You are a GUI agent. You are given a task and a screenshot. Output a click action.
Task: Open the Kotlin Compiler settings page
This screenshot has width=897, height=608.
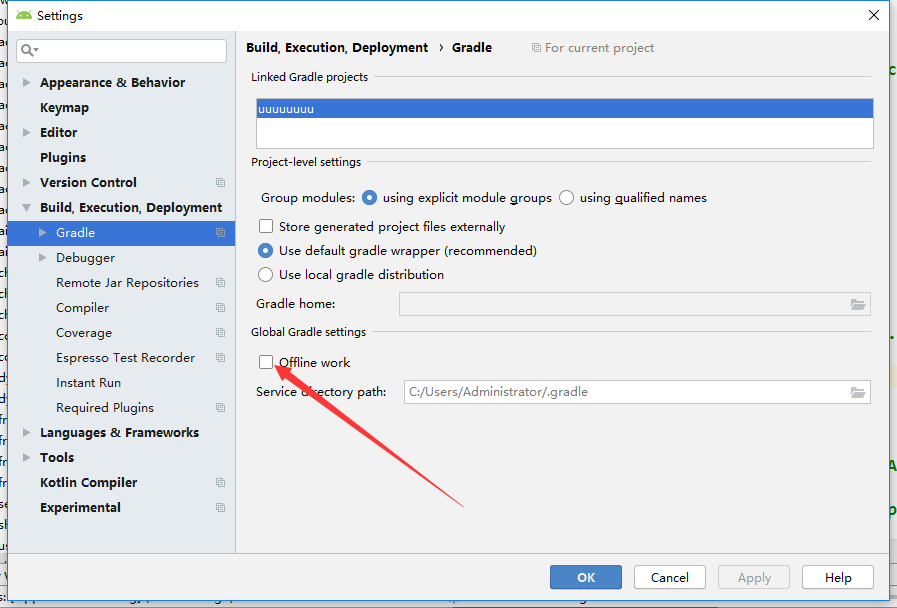coord(89,483)
